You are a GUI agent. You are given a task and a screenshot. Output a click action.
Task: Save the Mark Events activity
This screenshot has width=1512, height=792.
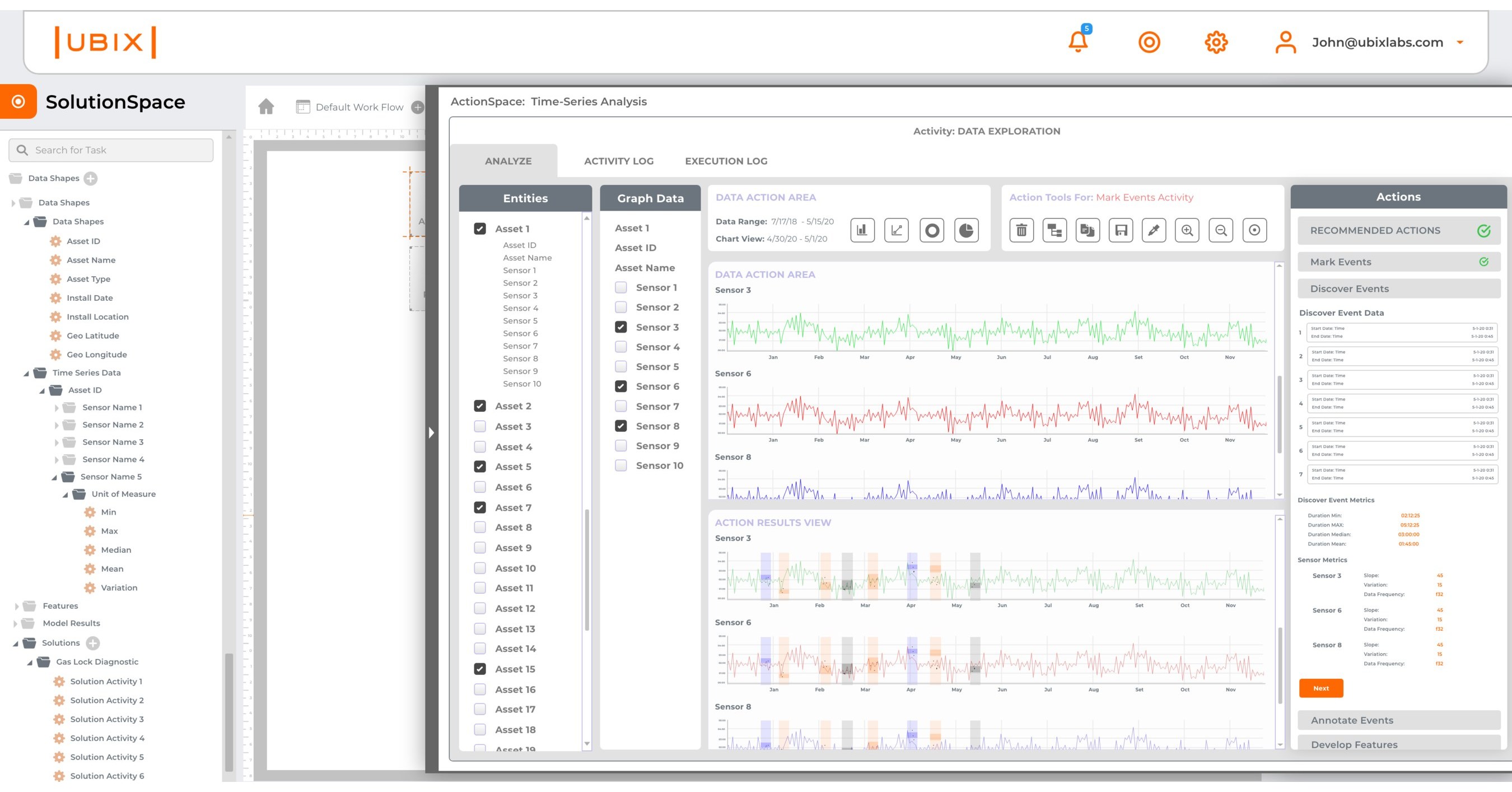[x=1121, y=231]
